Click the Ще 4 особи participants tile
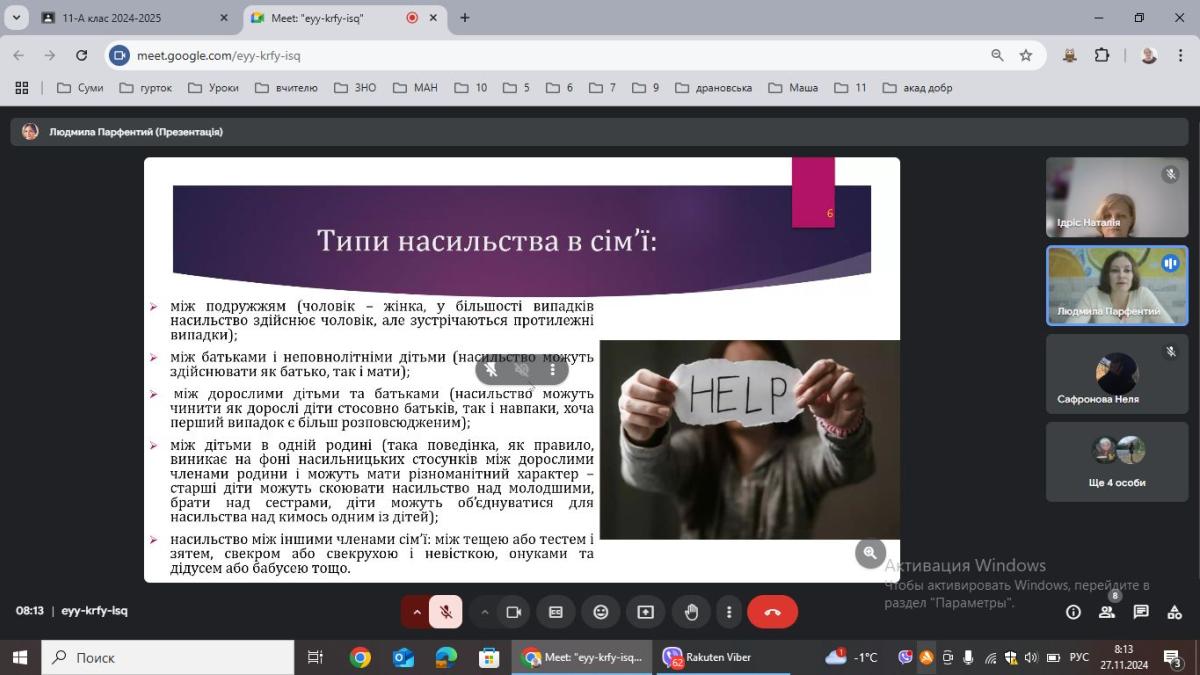This screenshot has height=675, width=1200. 1117,461
